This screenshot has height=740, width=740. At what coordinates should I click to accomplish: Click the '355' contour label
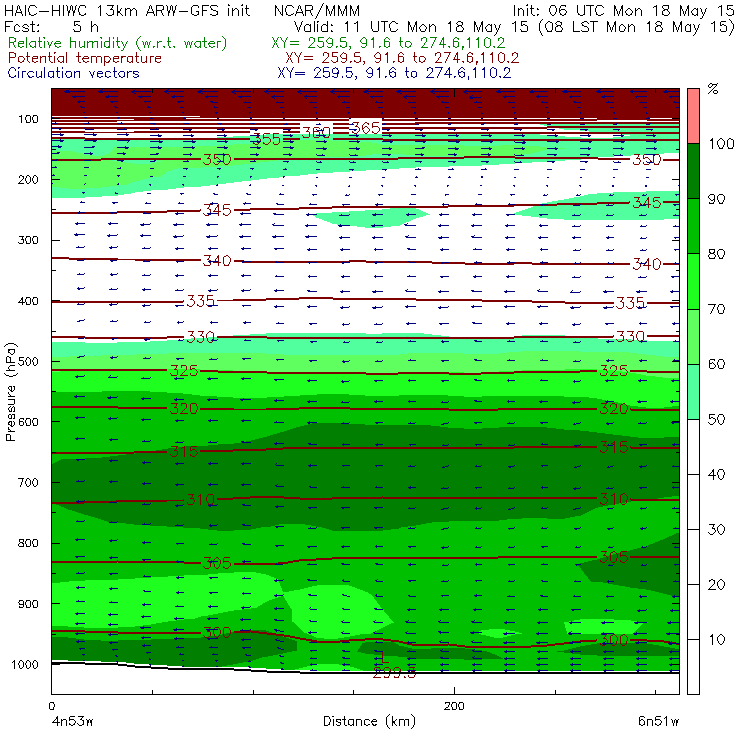click(x=267, y=139)
